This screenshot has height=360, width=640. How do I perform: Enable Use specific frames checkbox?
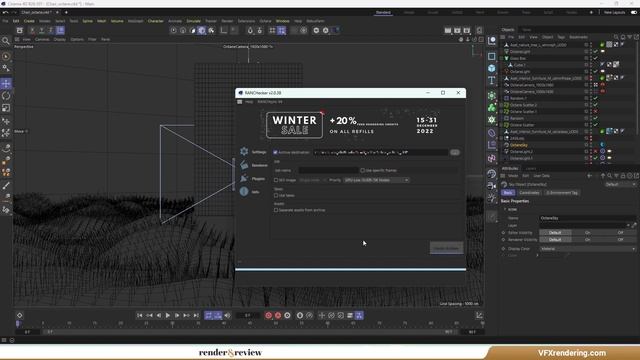coord(362,170)
